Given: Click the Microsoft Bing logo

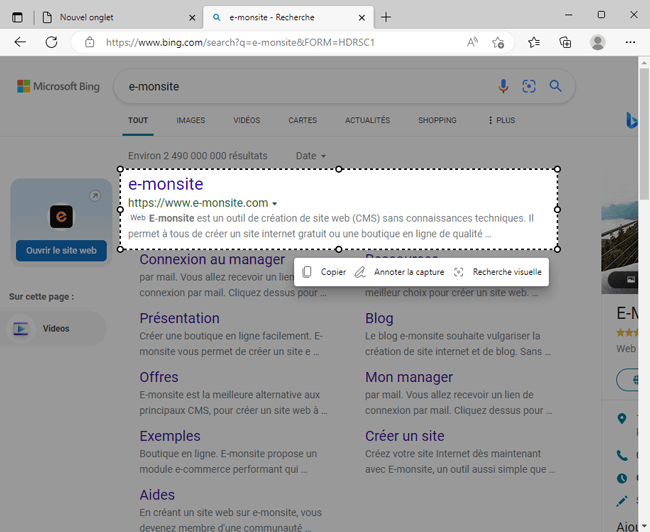Looking at the screenshot, I should coord(58,86).
